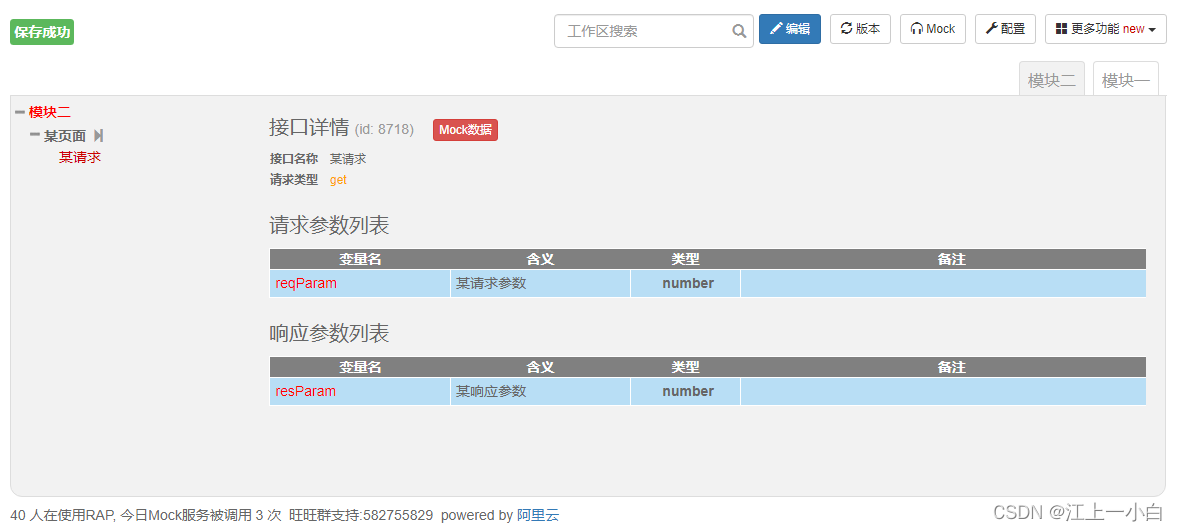Click the 保存成功 success badge
The image size is (1177, 531).
click(42, 32)
